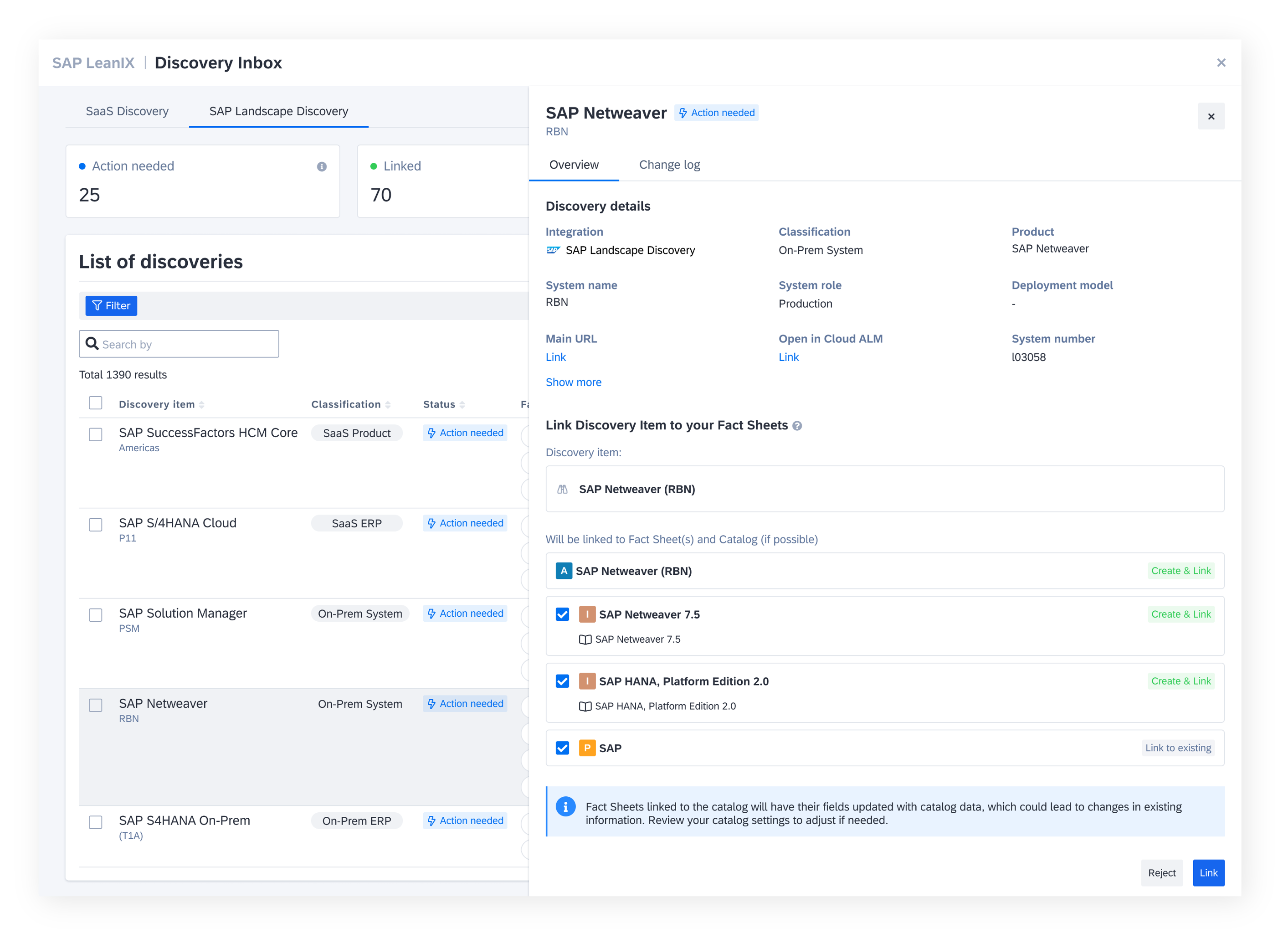
Task: Click the Linked summary card showing 70
Action: 443,181
